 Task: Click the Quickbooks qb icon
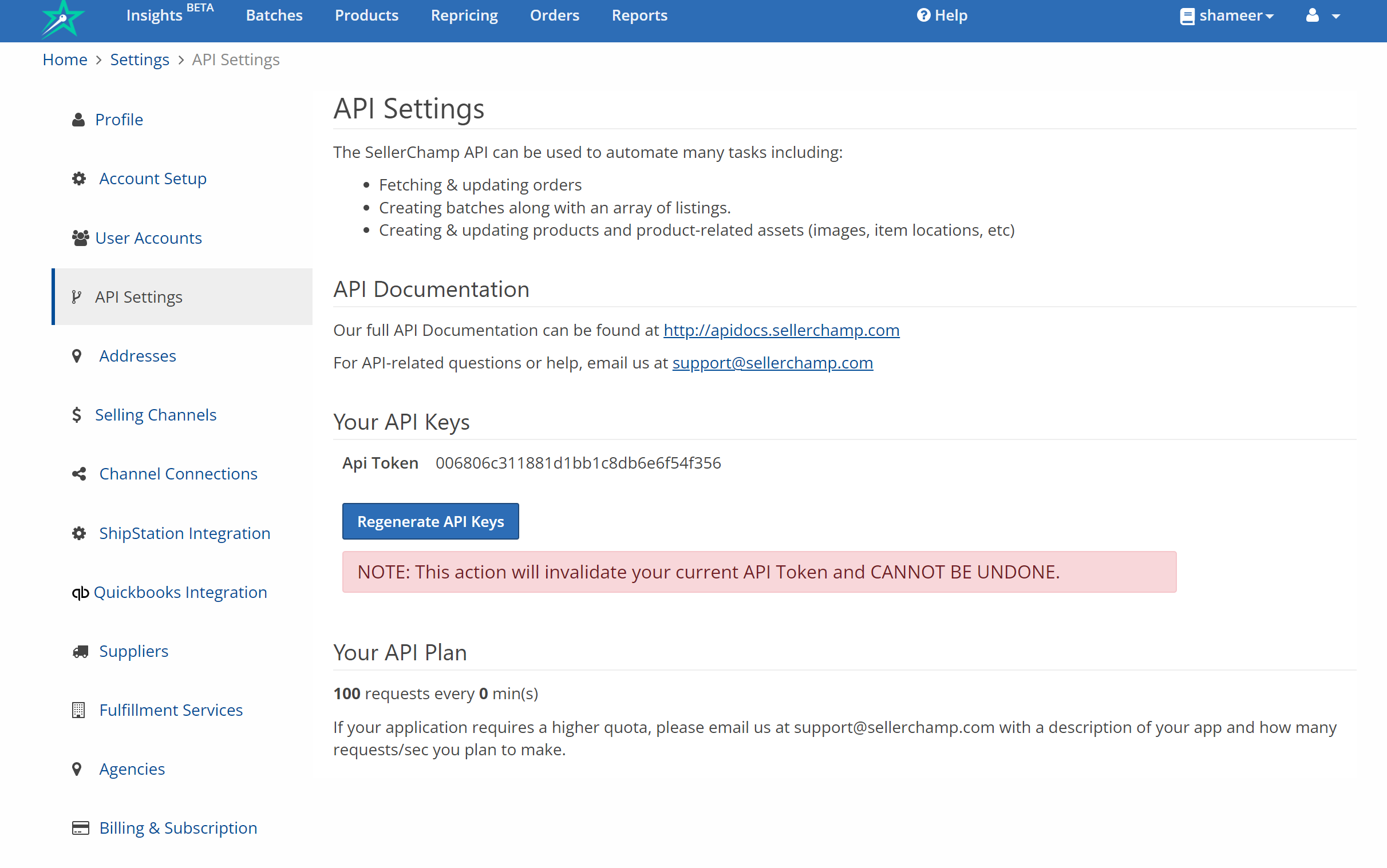(80, 592)
